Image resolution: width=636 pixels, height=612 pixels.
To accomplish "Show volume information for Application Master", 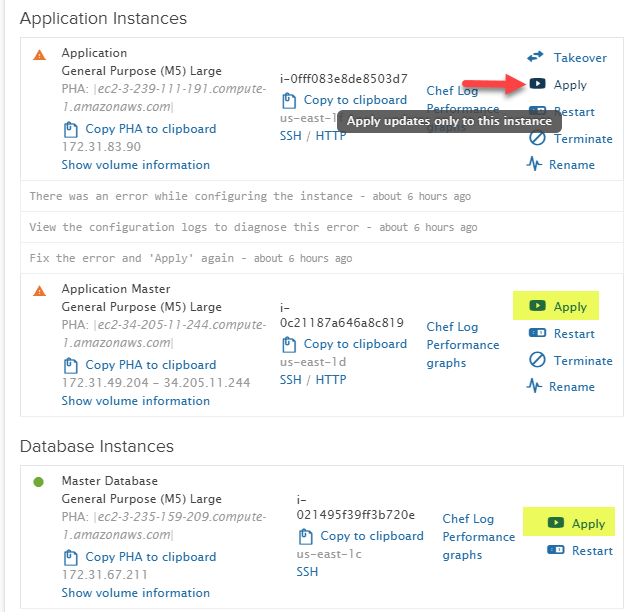I will point(136,401).
